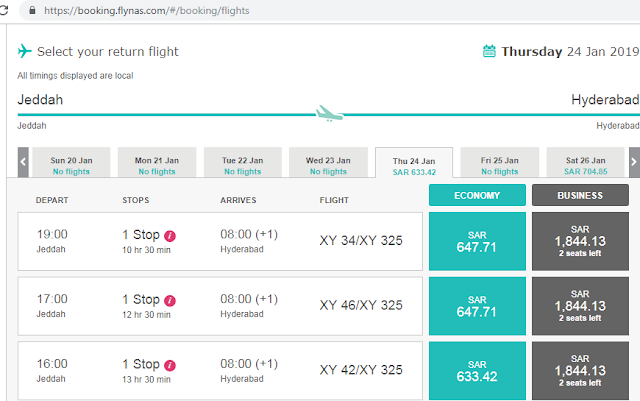
Task: Select the Thu 24 Jan date tab
Action: 414,163
